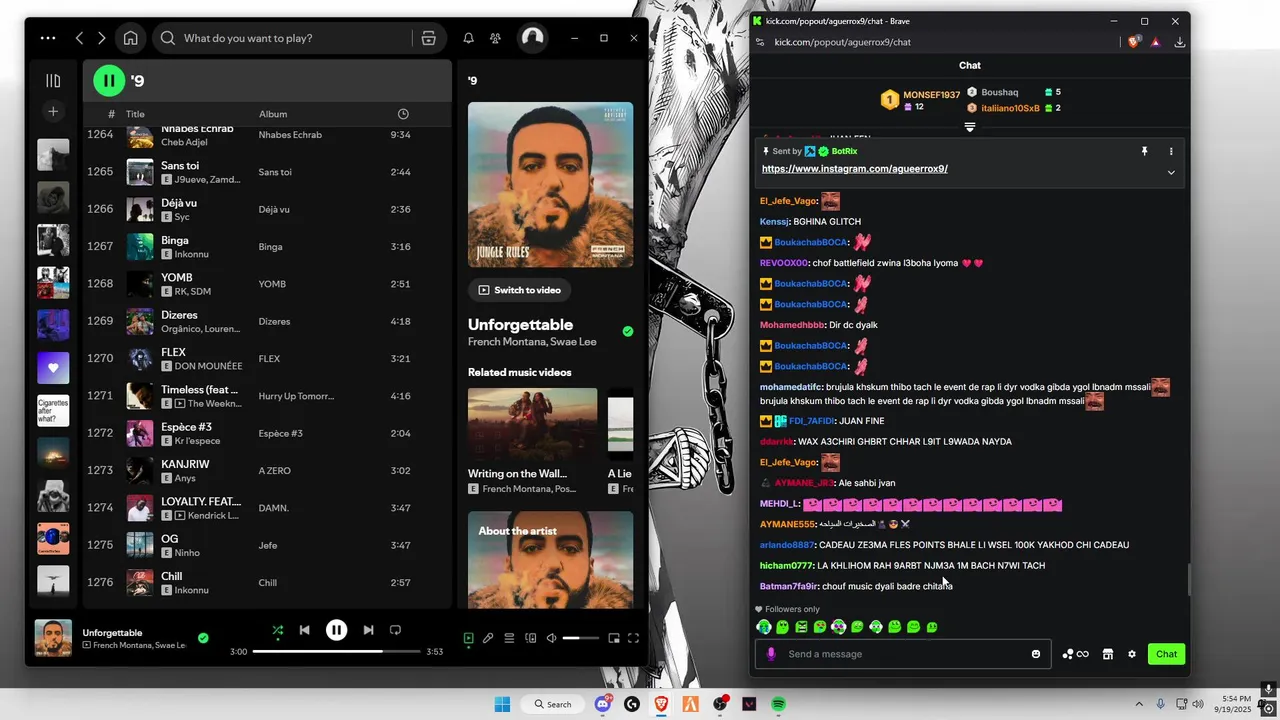Open Spotify notifications bell
Viewport: 1280px width, 720px height.
point(468,38)
